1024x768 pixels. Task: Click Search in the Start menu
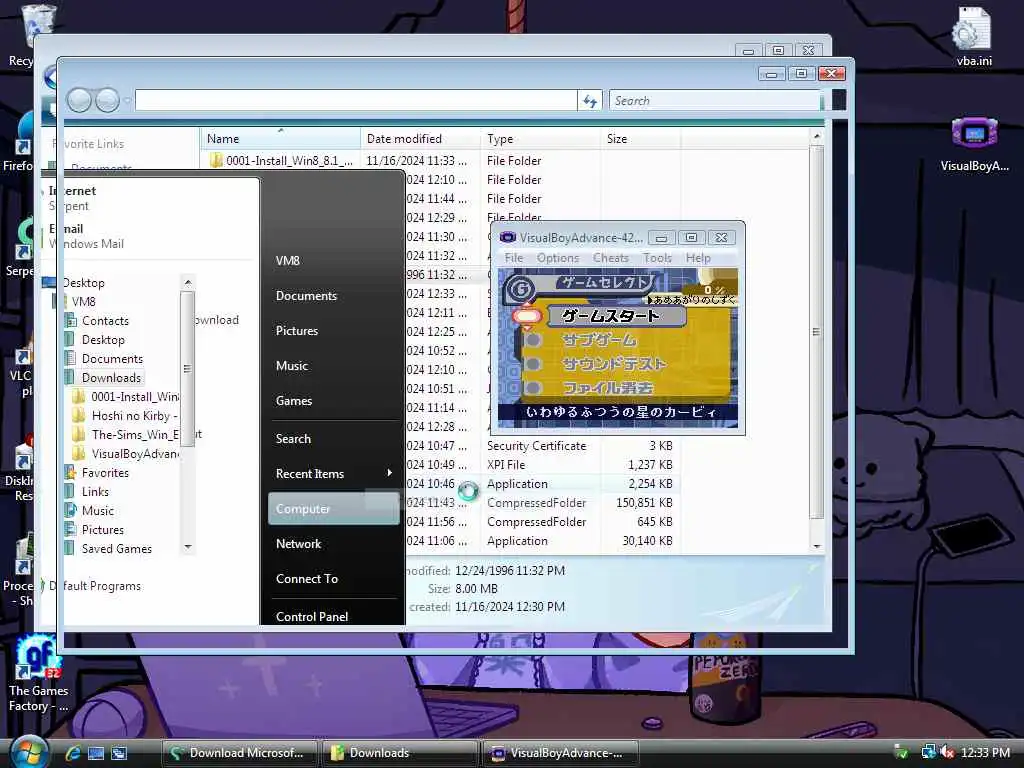point(293,439)
